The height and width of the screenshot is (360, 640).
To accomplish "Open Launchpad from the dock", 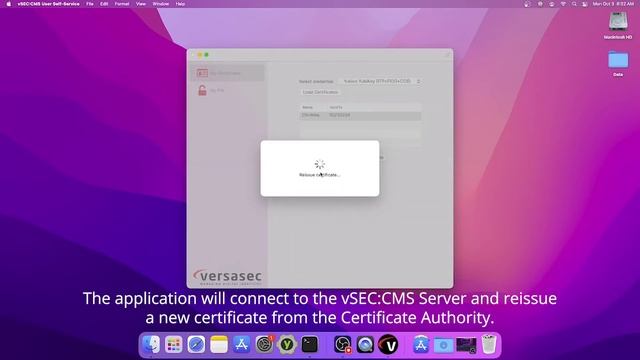I will [x=173, y=344].
